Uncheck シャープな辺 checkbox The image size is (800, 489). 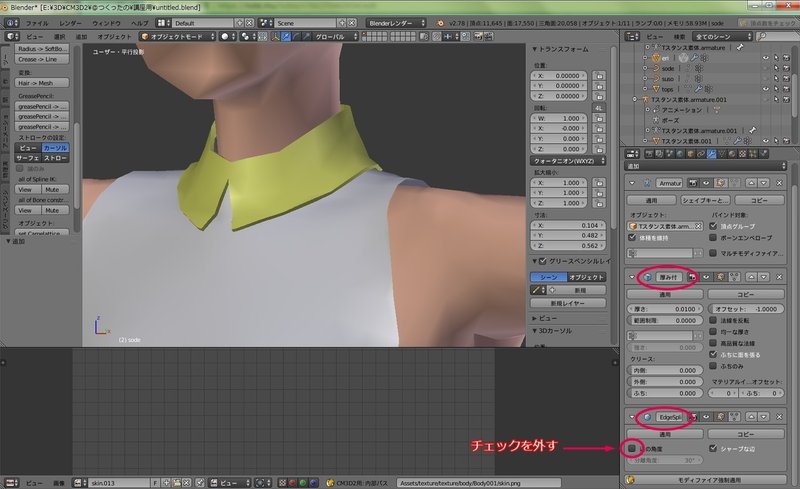pos(713,448)
